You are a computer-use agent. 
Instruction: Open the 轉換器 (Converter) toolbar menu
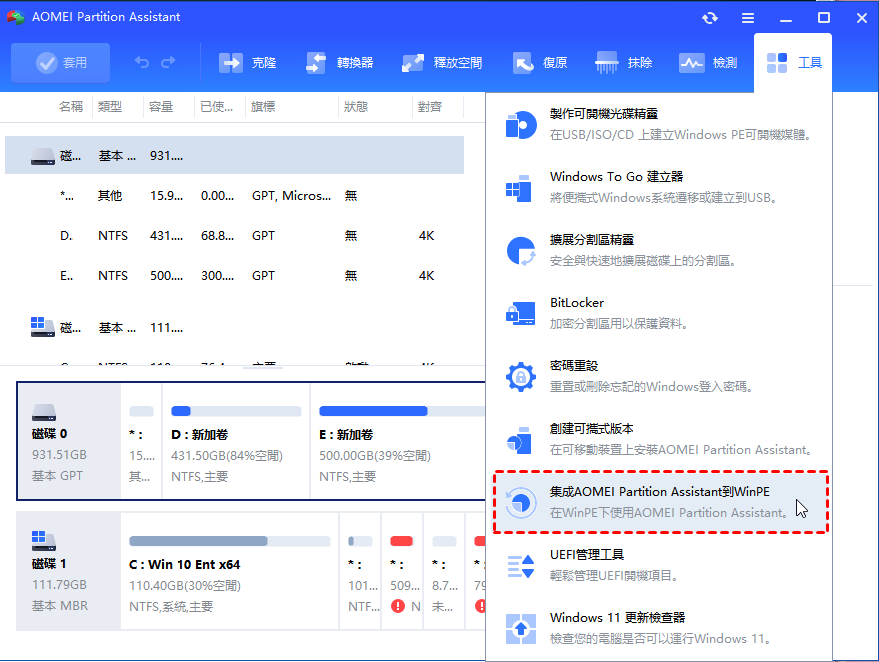pos(340,63)
